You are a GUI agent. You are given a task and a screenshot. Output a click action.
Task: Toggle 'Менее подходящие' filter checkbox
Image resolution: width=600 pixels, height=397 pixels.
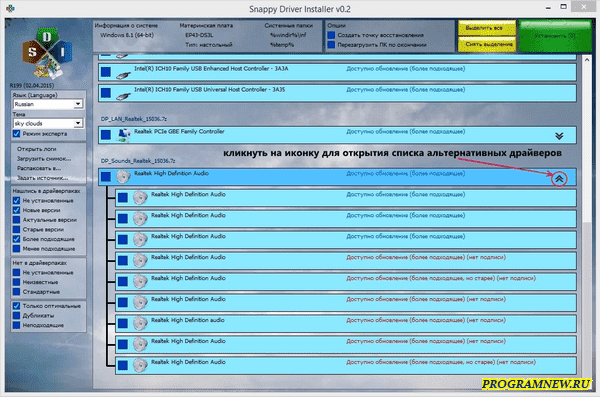click(x=16, y=248)
